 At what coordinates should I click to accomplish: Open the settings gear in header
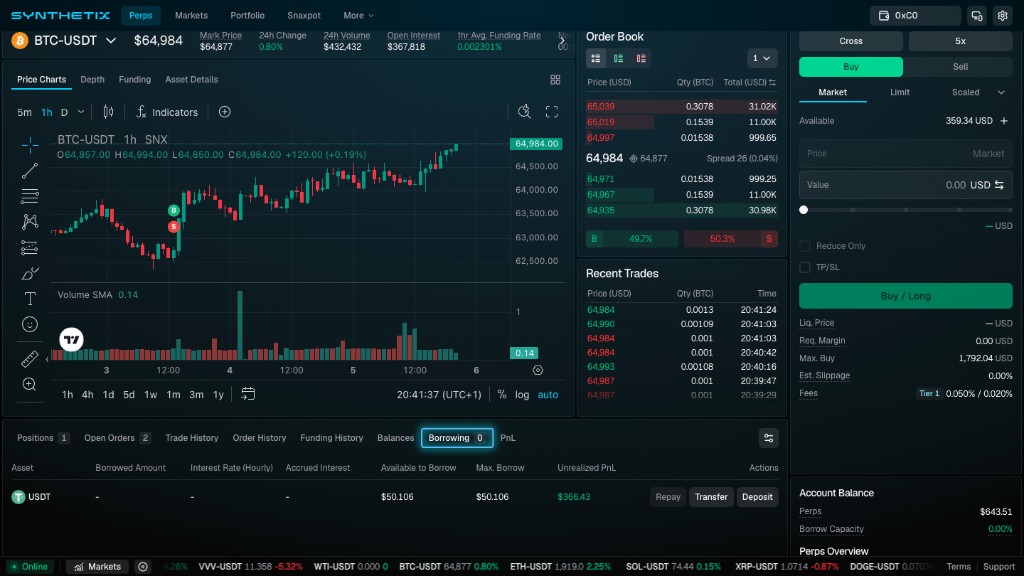pyautogui.click(x=1002, y=16)
